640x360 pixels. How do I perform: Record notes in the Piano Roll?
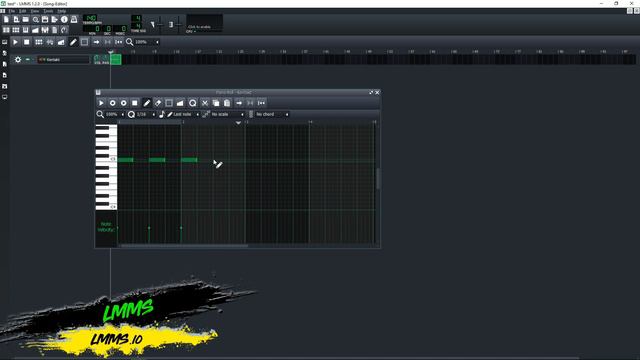click(x=112, y=103)
